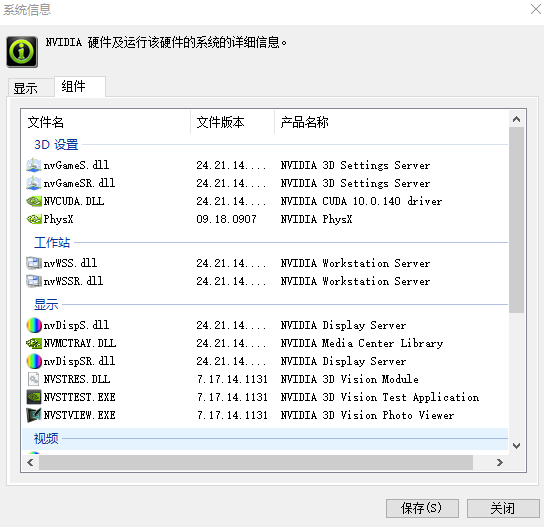
Task: Click the nvDispS.dll color wheel icon
Action: [34, 325]
